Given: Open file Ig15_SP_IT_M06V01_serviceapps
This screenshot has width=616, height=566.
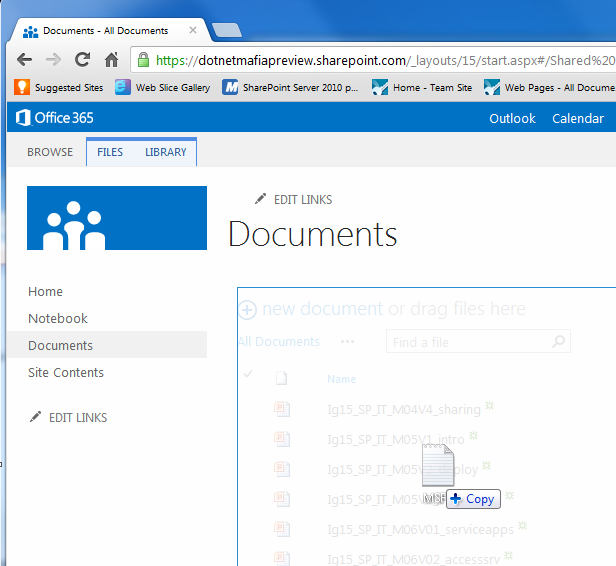Looking at the screenshot, I should pyautogui.click(x=420, y=530).
